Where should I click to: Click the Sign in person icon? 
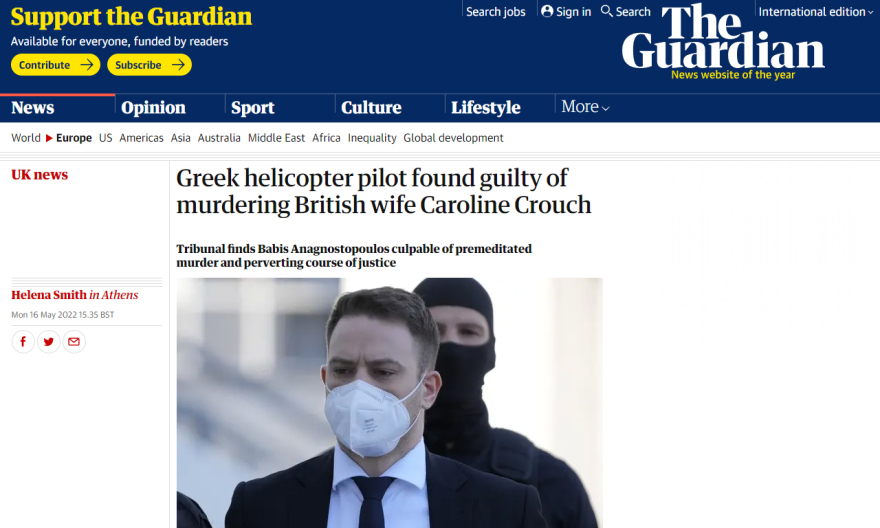coord(547,11)
